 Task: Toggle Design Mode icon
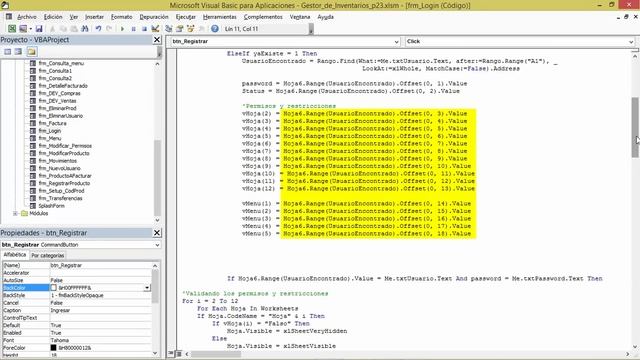tap(155, 29)
